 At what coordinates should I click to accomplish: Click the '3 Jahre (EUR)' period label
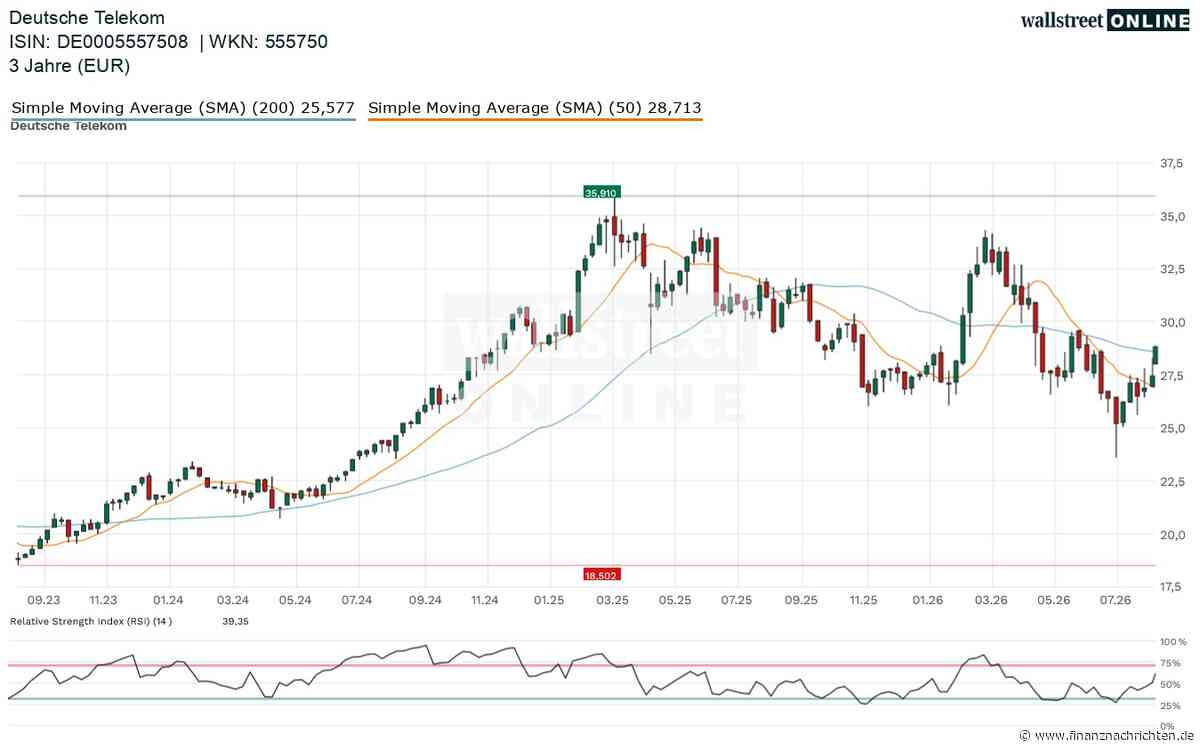tap(69, 66)
